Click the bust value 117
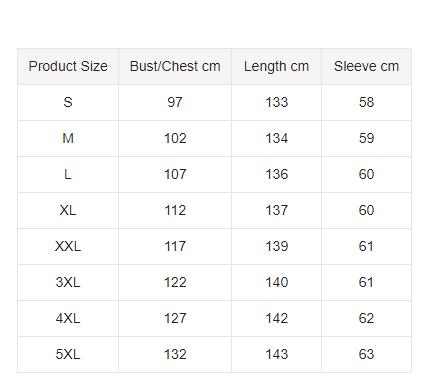 click(175, 246)
